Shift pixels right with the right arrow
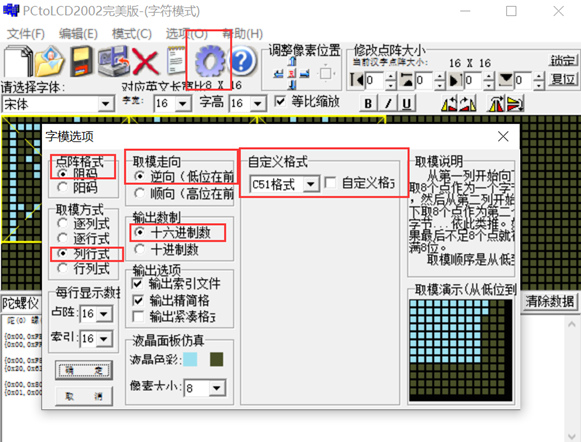This screenshot has height=442, width=581. tap(305, 74)
